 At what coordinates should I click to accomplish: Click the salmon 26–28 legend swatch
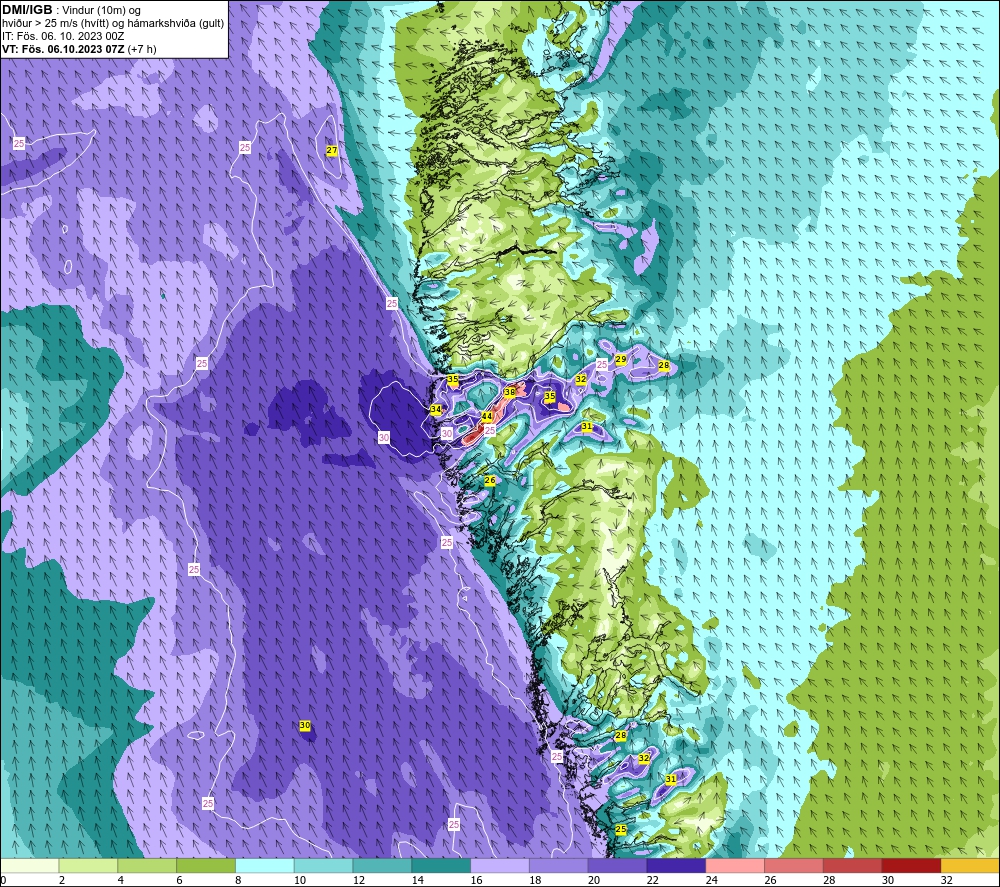794,865
